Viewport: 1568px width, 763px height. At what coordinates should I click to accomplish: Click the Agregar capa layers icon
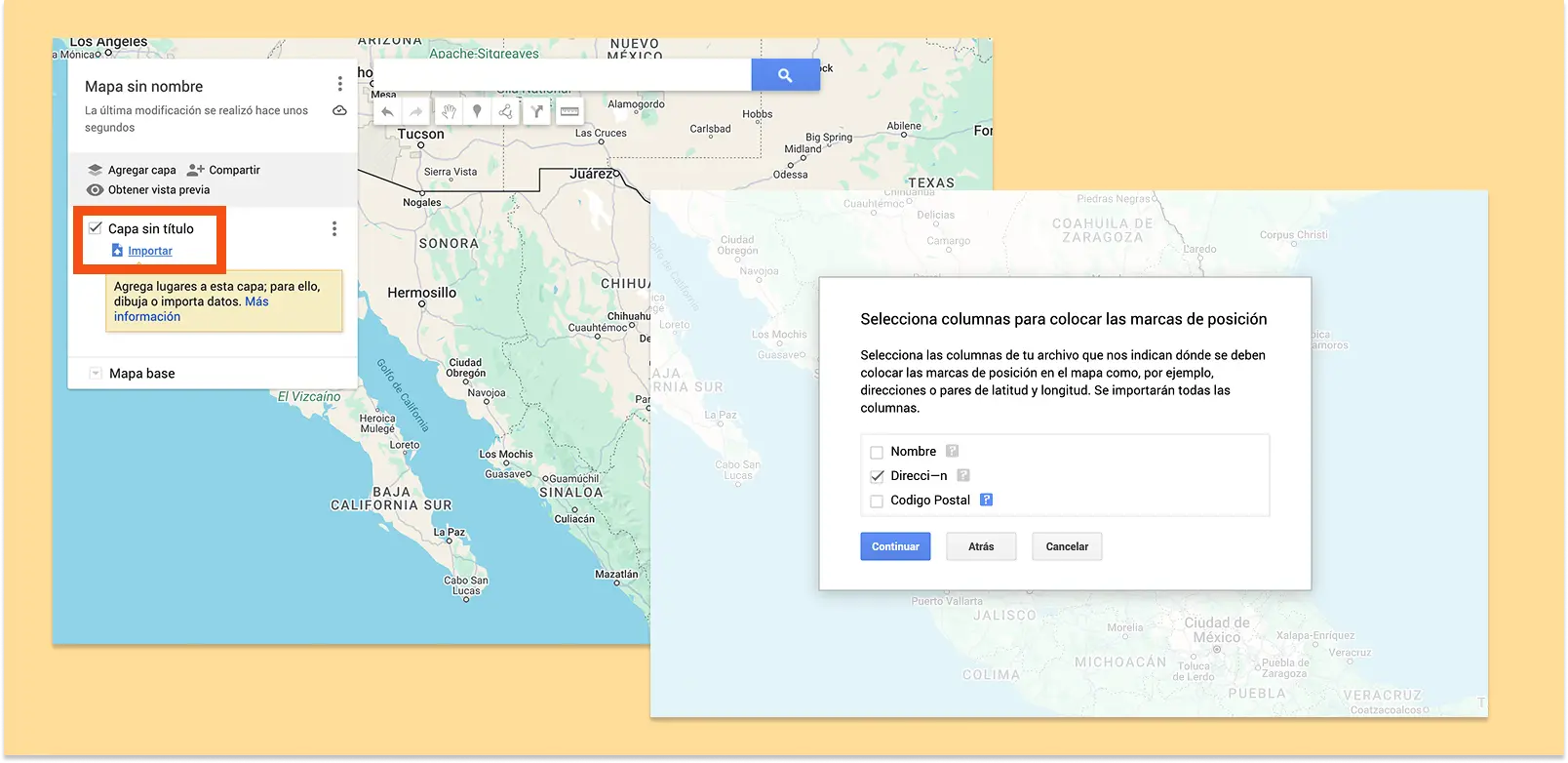(95, 170)
